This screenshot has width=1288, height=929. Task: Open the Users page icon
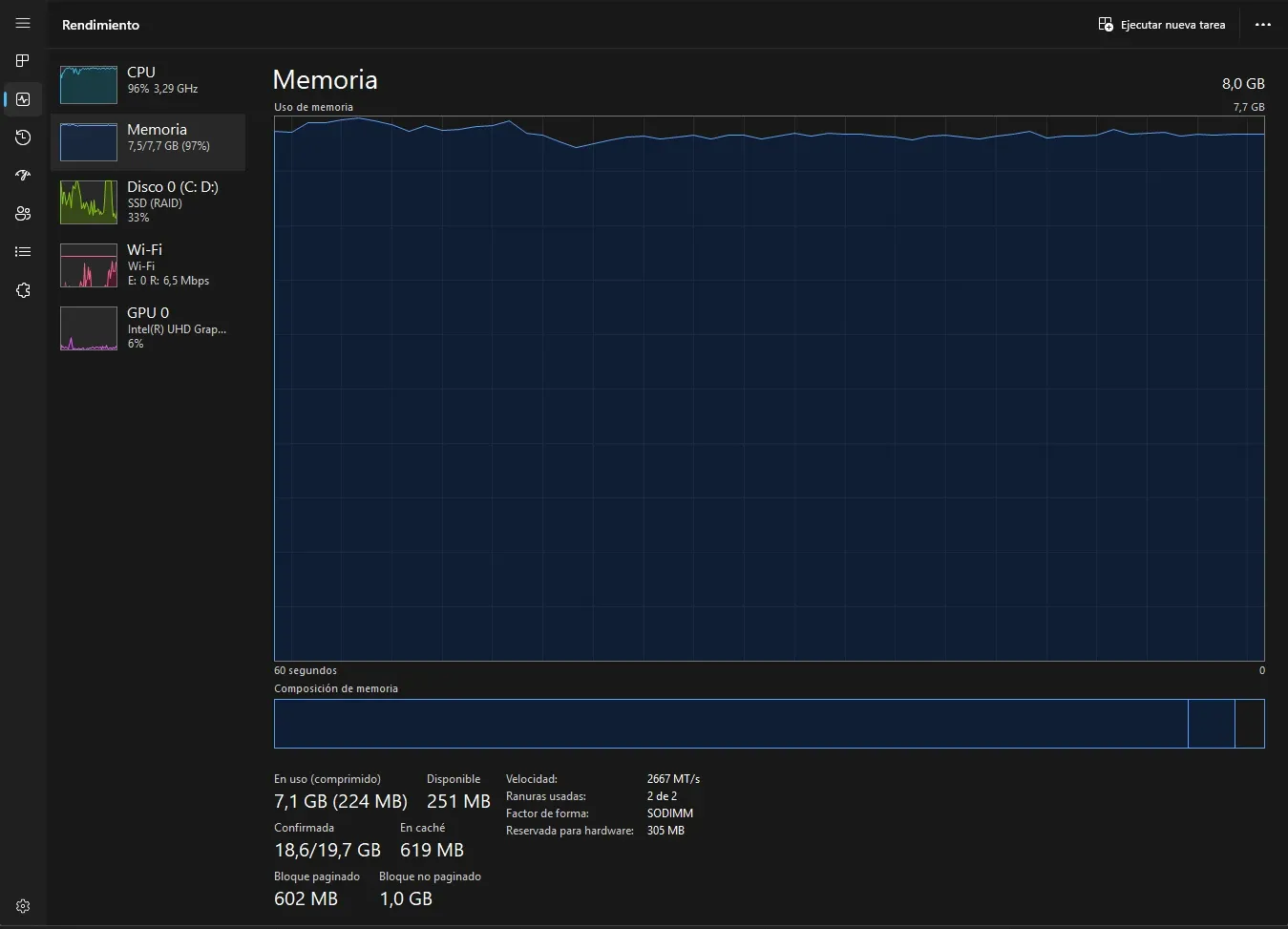pos(23,214)
